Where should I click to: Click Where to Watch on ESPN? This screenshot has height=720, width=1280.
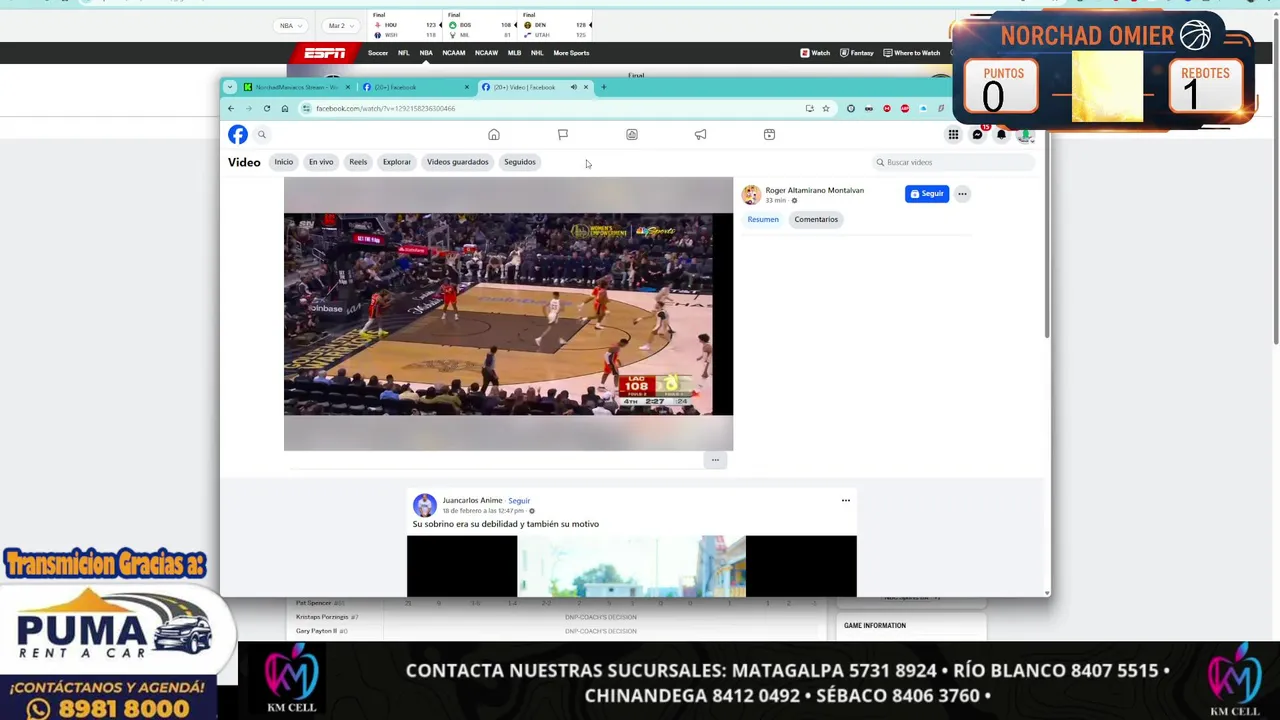tap(912, 53)
